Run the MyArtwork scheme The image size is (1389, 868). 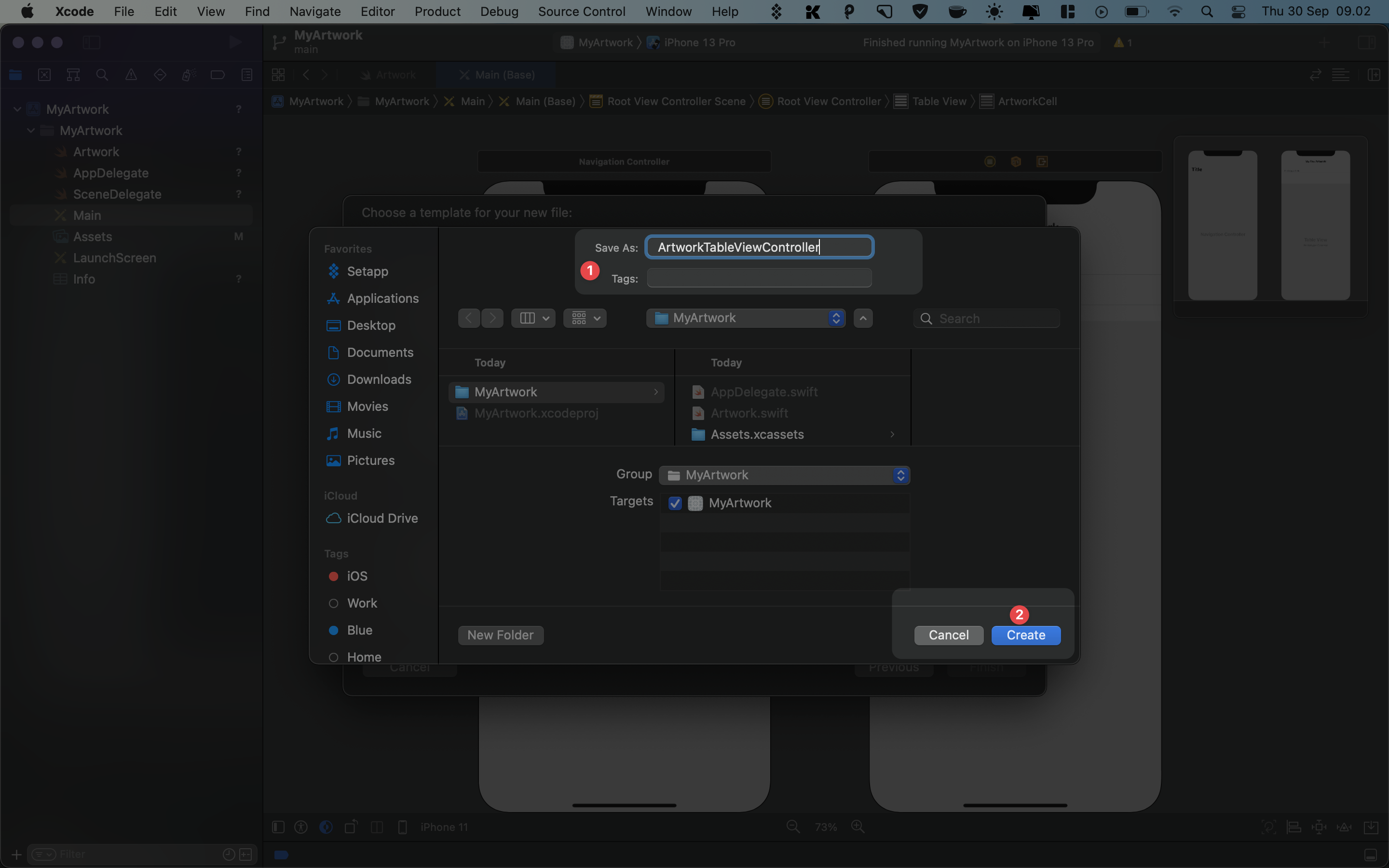pos(234,42)
